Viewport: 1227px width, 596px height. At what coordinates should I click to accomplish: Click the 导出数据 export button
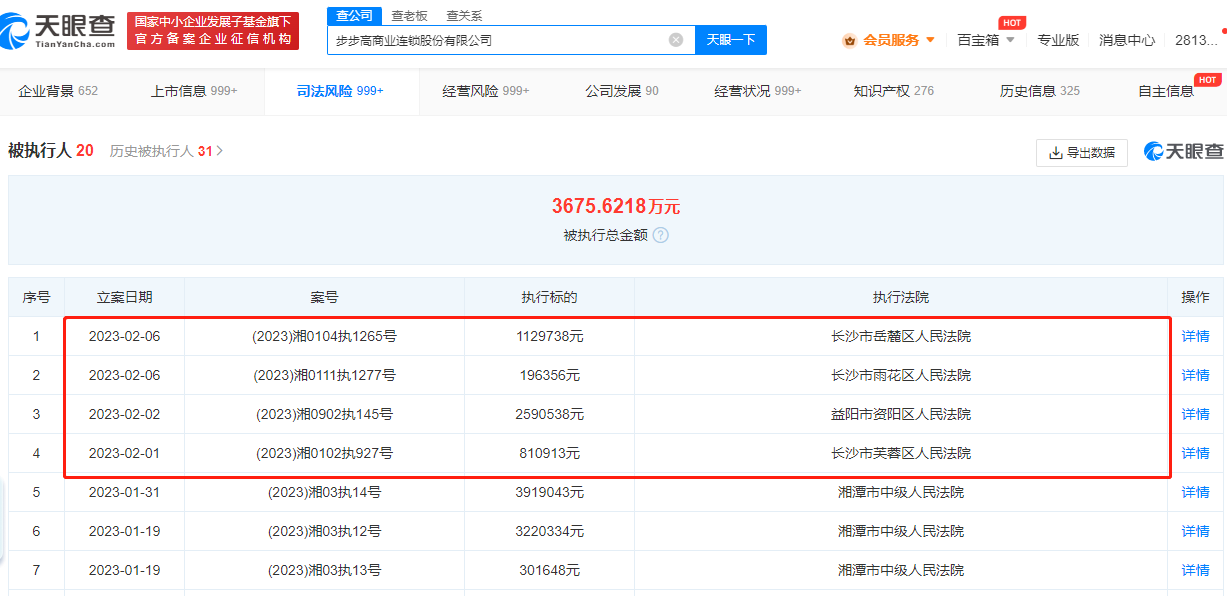(1082, 153)
